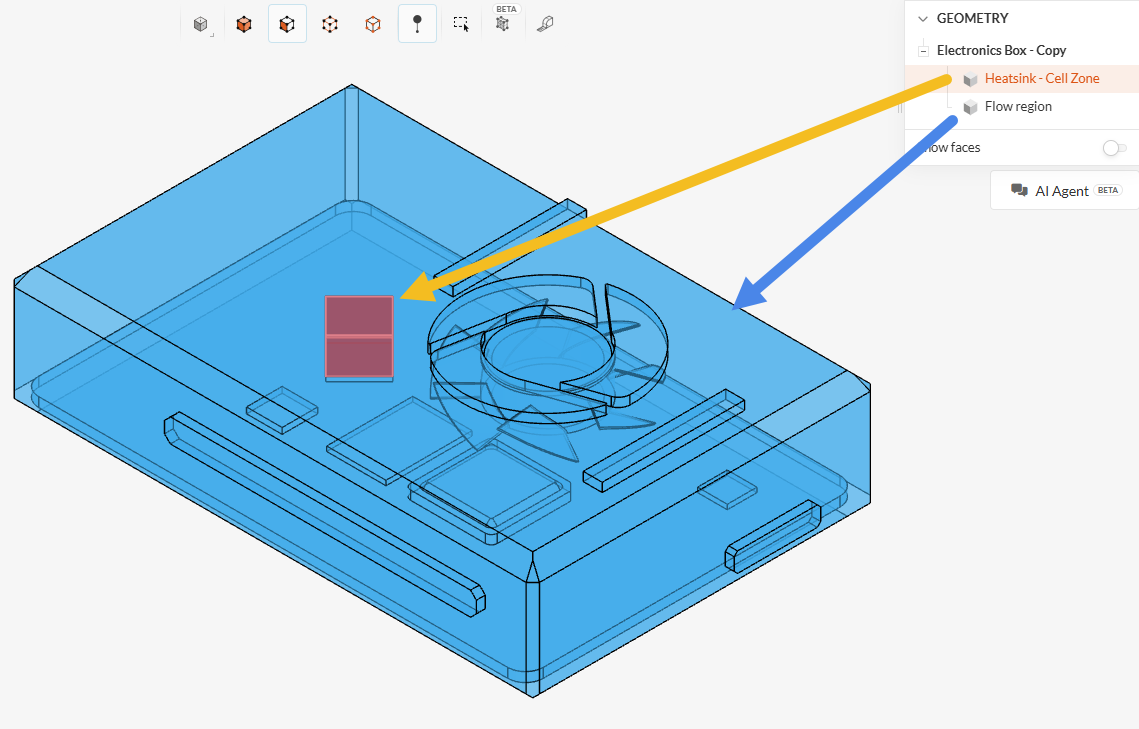The height and width of the screenshot is (729, 1139).
Task: Select the box selection tool
Action: [460, 24]
